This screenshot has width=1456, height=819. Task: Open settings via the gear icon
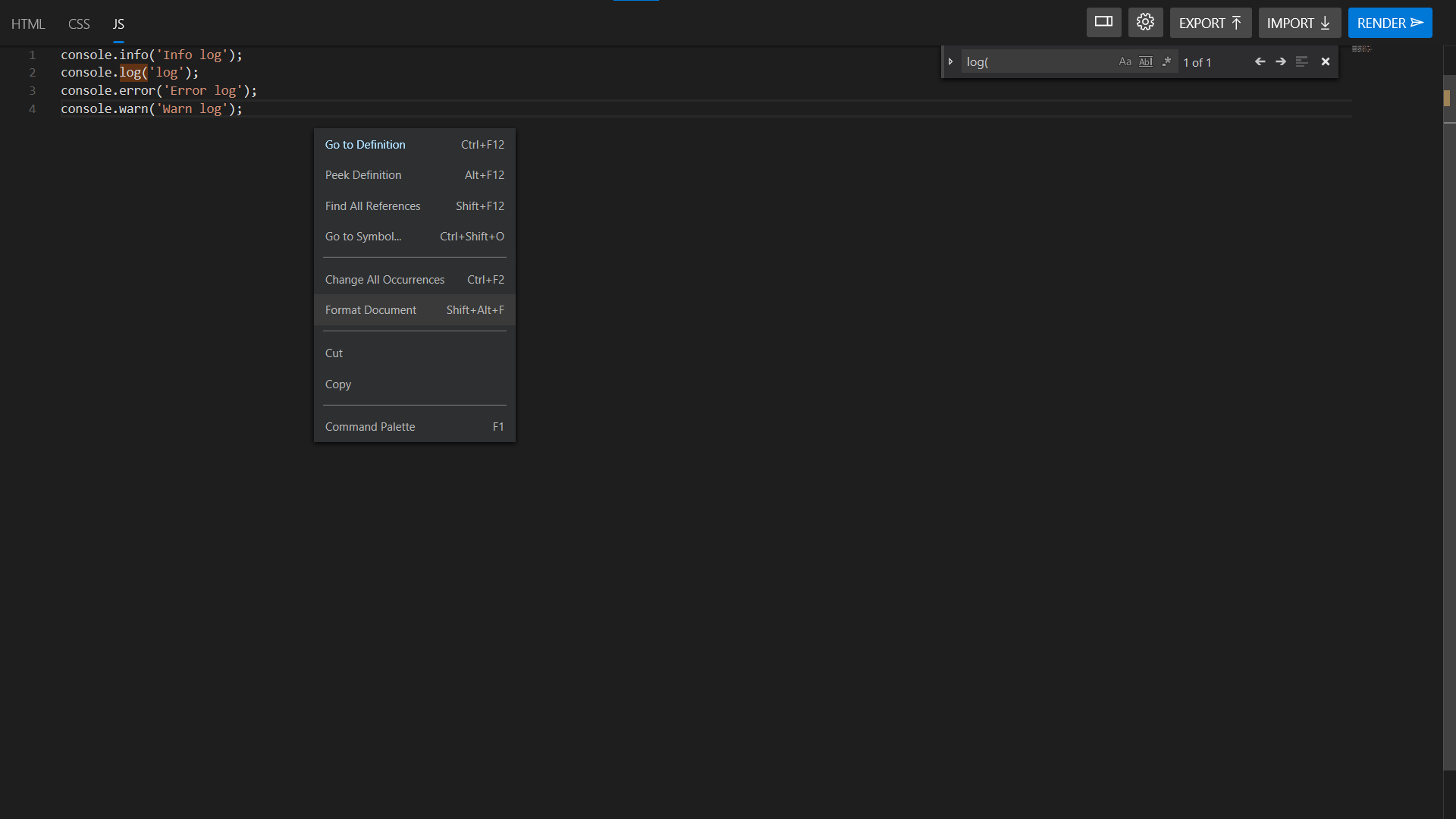[1145, 23]
